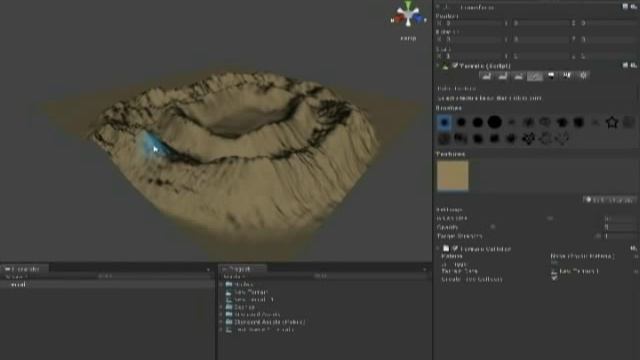Toggle the Terrain (Script) enabled checkbox

click(x=455, y=66)
